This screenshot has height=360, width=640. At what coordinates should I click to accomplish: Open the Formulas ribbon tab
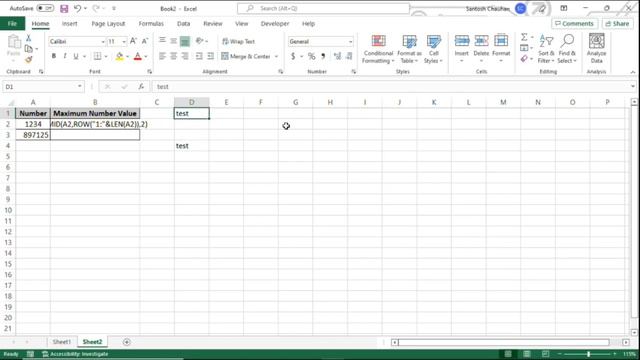(x=151, y=24)
